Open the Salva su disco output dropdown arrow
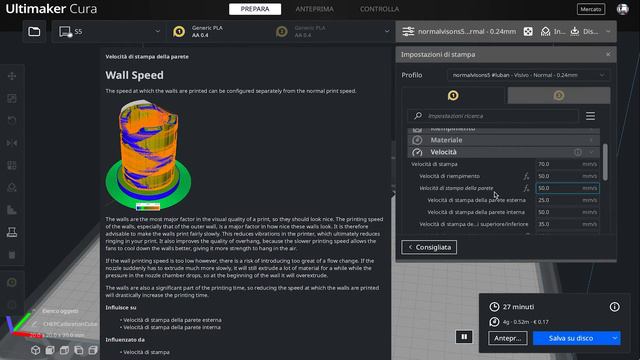640x360 pixels. pyautogui.click(x=615, y=338)
